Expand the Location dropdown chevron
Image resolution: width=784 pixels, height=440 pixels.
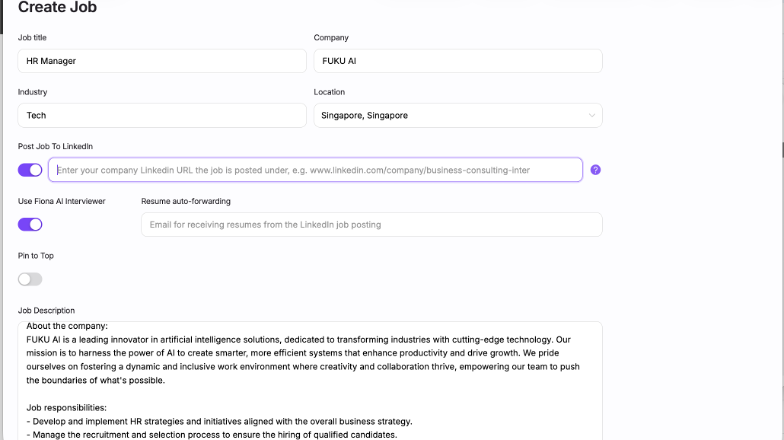tap(591, 116)
